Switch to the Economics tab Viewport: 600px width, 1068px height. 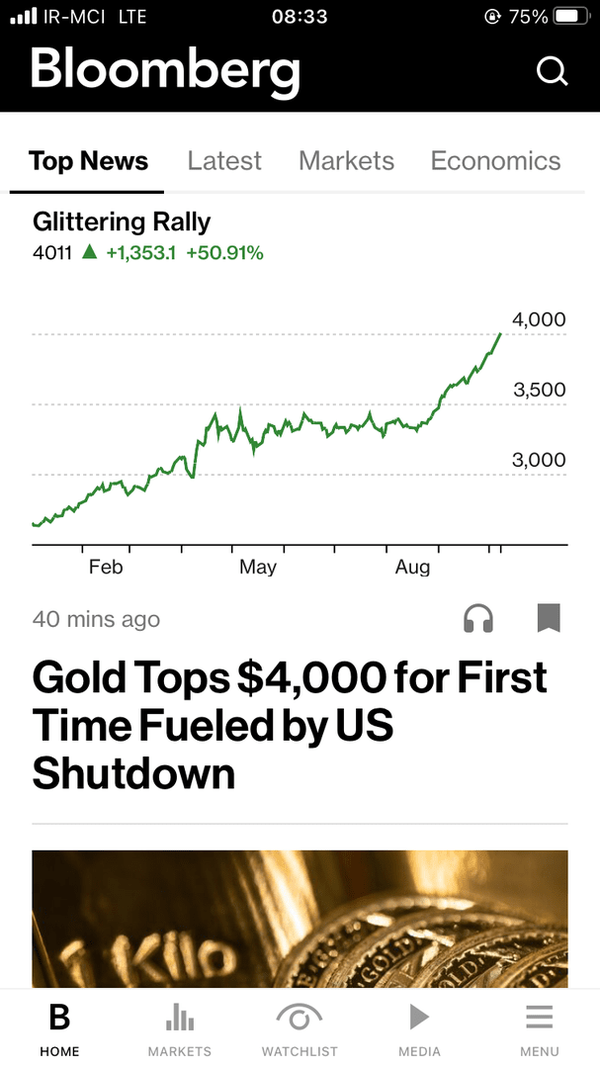point(495,161)
